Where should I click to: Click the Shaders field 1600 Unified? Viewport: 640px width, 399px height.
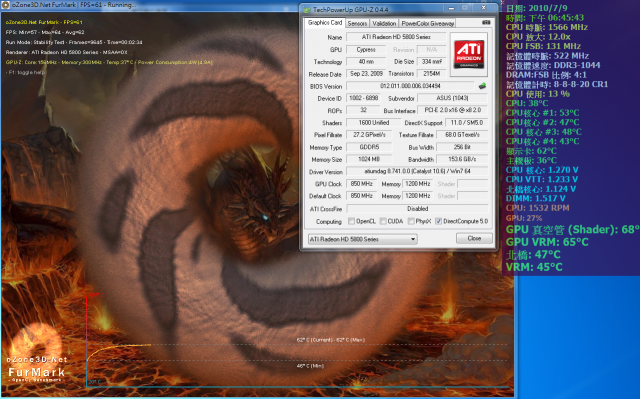pos(373,123)
